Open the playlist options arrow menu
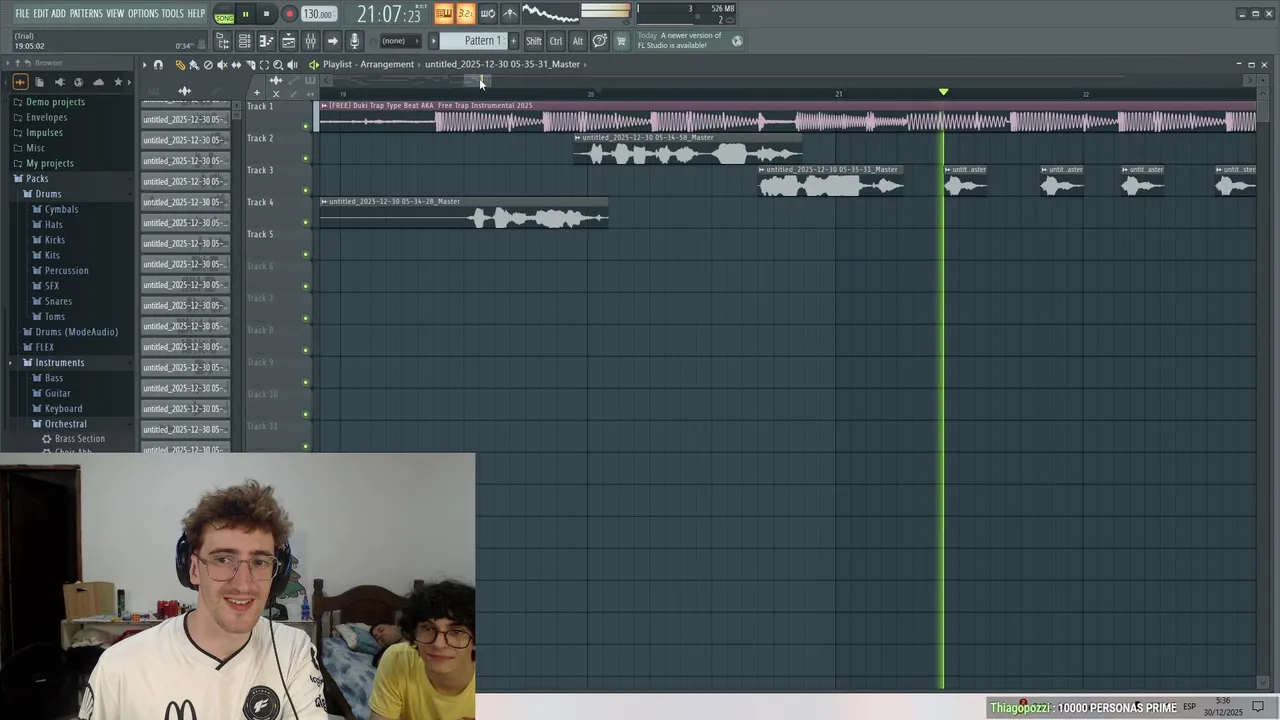 pos(144,65)
